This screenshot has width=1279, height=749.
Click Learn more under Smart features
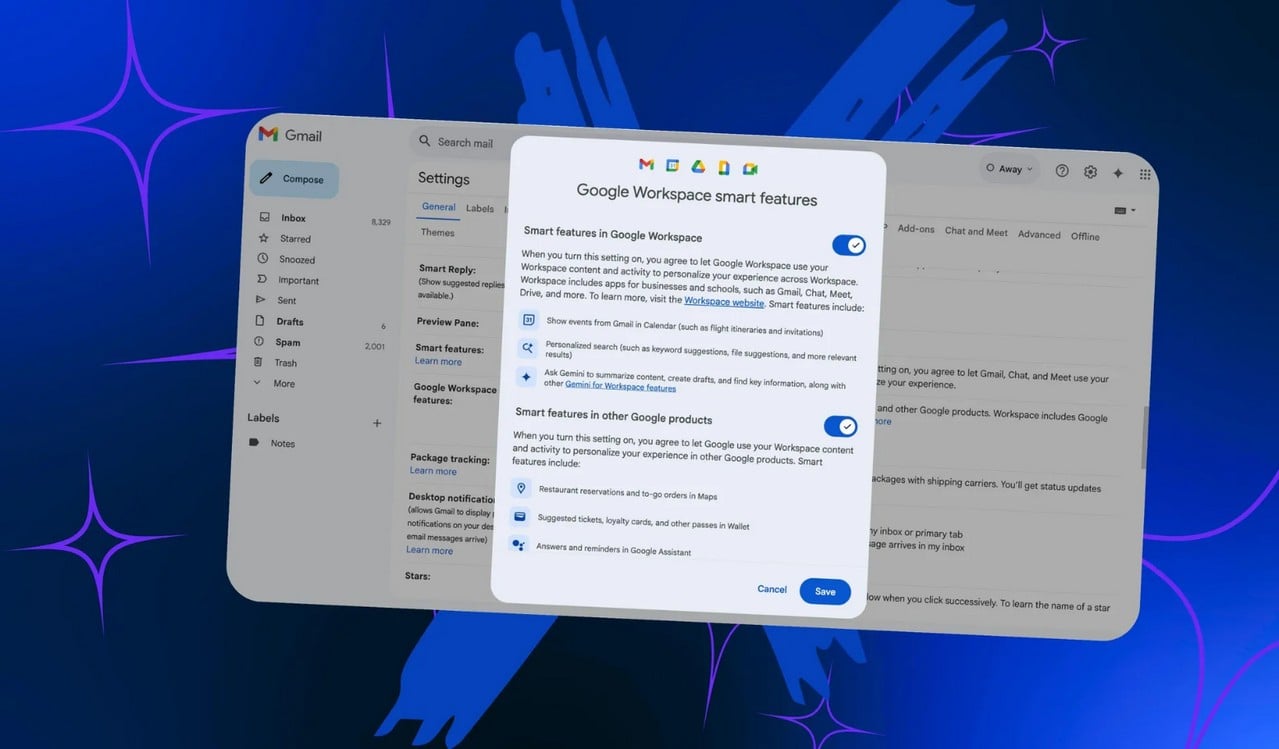[438, 362]
